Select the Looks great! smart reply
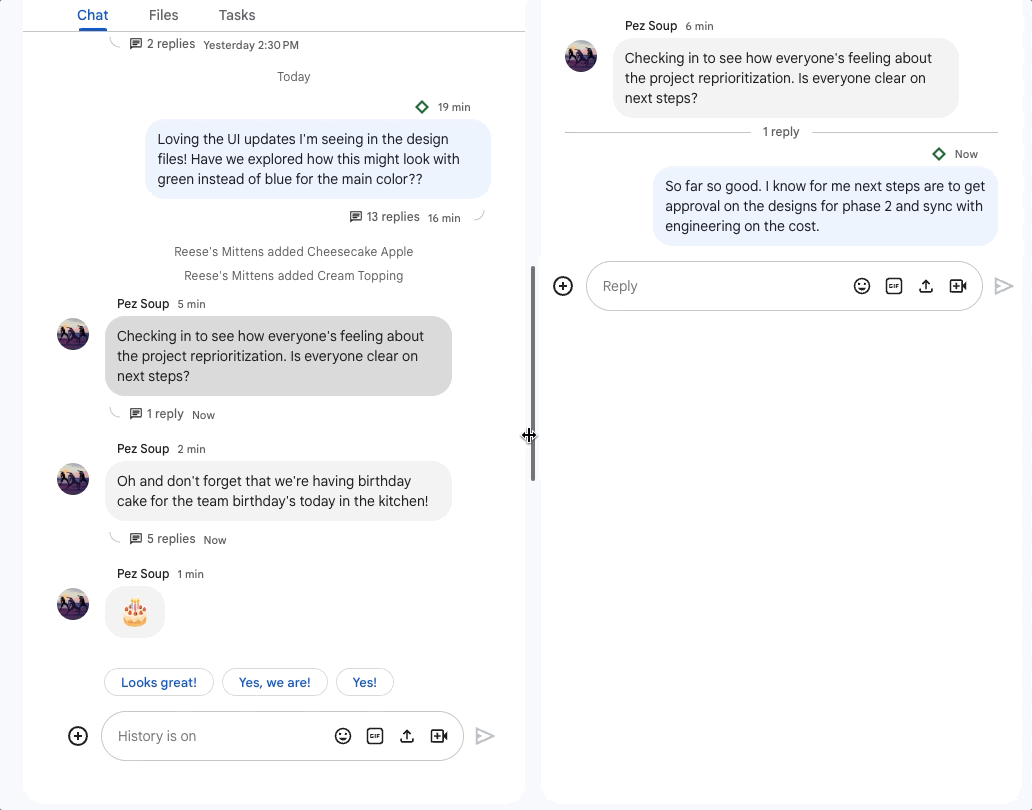This screenshot has height=810, width=1032. (159, 682)
